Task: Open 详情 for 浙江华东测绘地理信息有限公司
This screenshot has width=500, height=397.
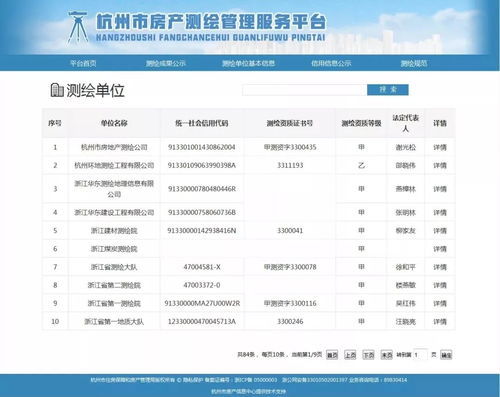Action: coord(440,189)
